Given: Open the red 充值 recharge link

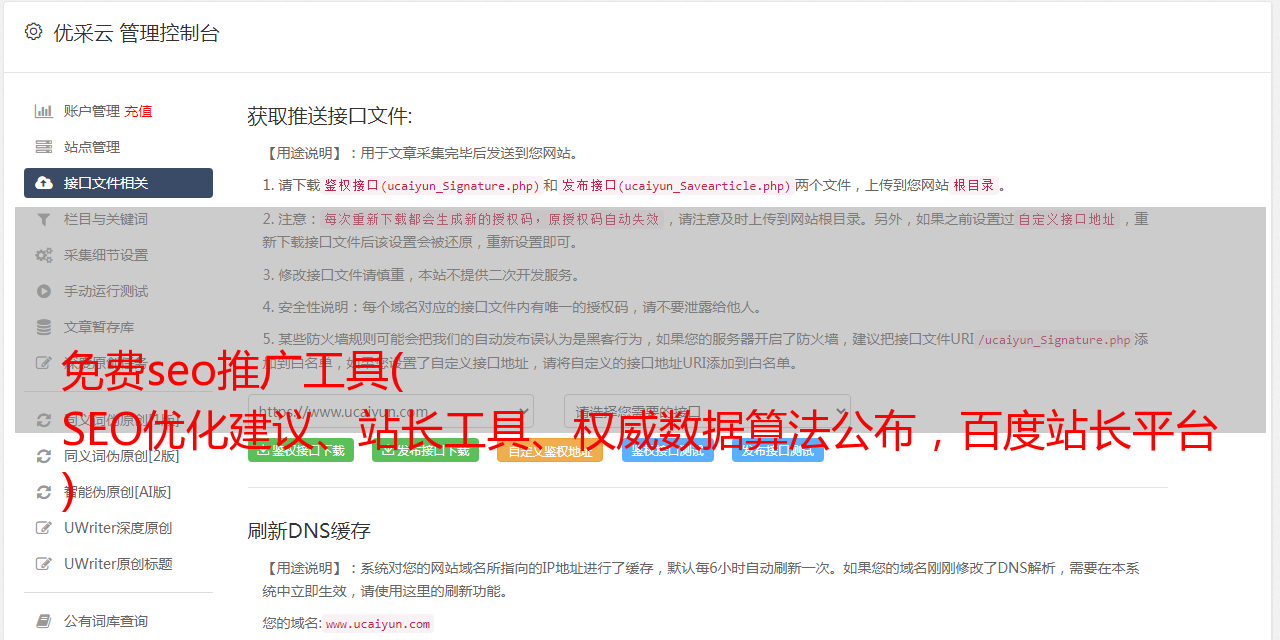Looking at the screenshot, I should (138, 111).
